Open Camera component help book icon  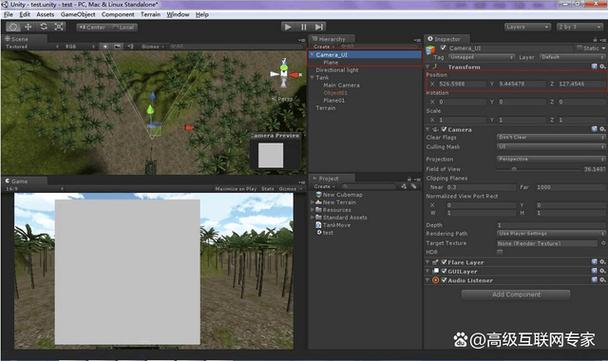coord(594,129)
